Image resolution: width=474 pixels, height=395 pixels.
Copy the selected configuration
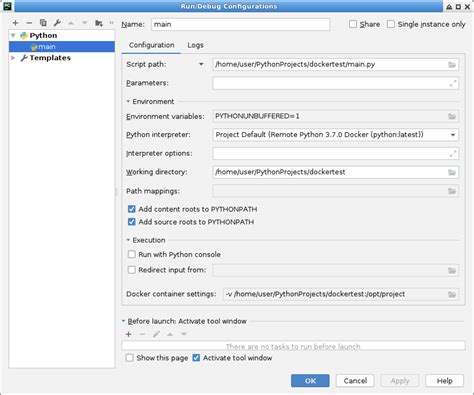pos(43,23)
